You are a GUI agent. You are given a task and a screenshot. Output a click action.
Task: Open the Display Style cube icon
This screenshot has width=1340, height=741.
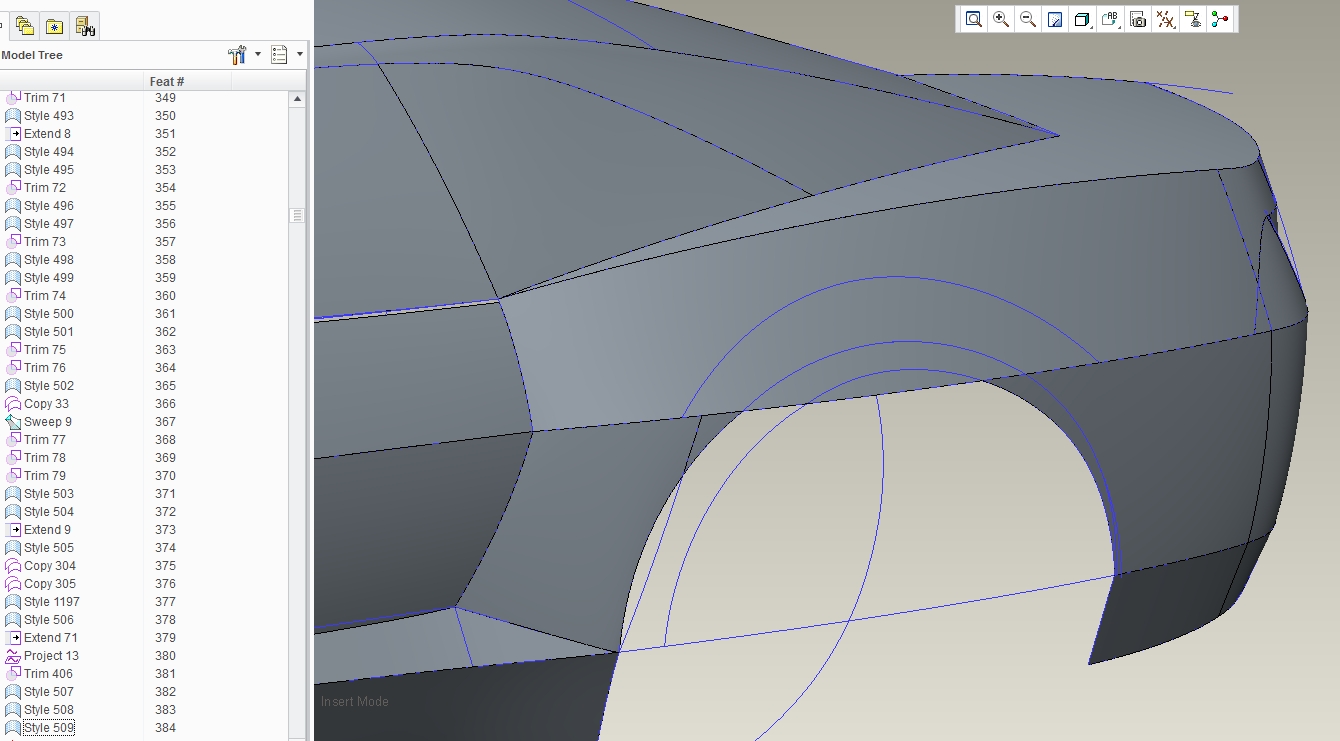click(1082, 19)
